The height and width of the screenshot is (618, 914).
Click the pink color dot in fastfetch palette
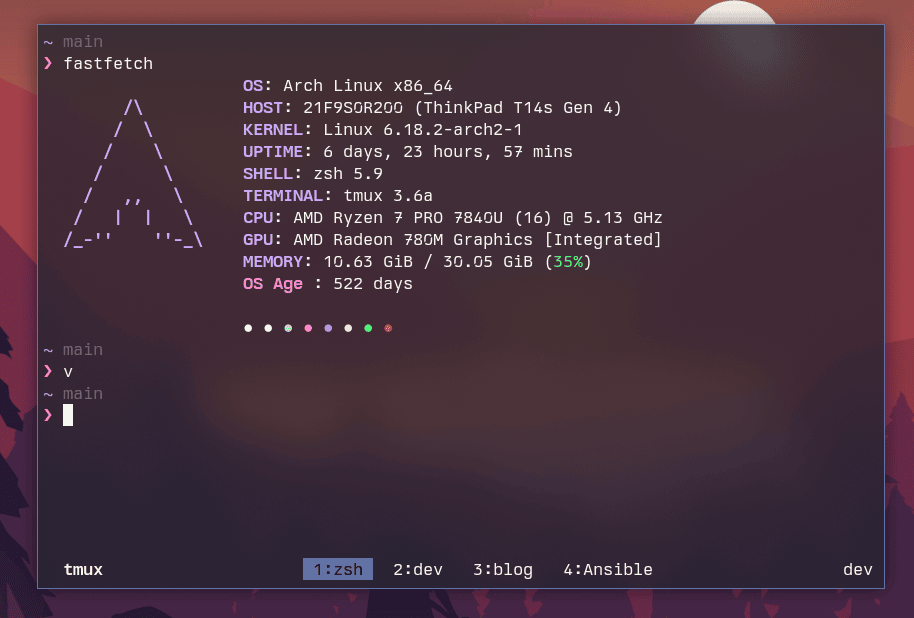click(308, 327)
